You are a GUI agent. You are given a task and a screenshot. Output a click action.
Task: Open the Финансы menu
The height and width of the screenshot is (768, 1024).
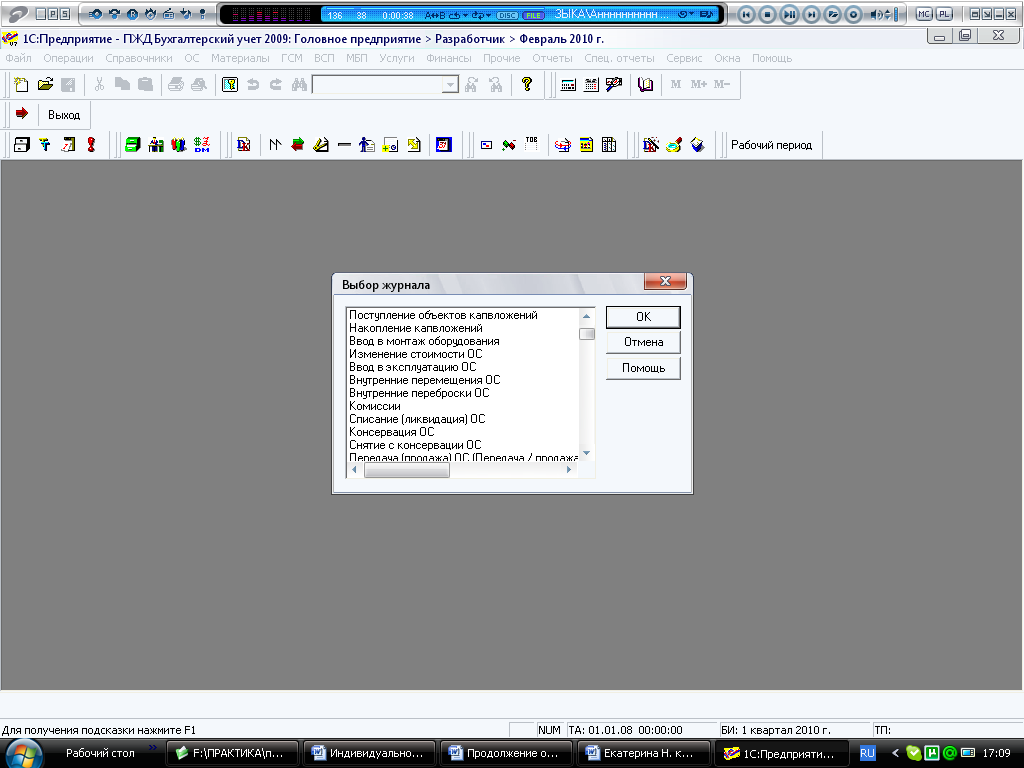tap(449, 58)
